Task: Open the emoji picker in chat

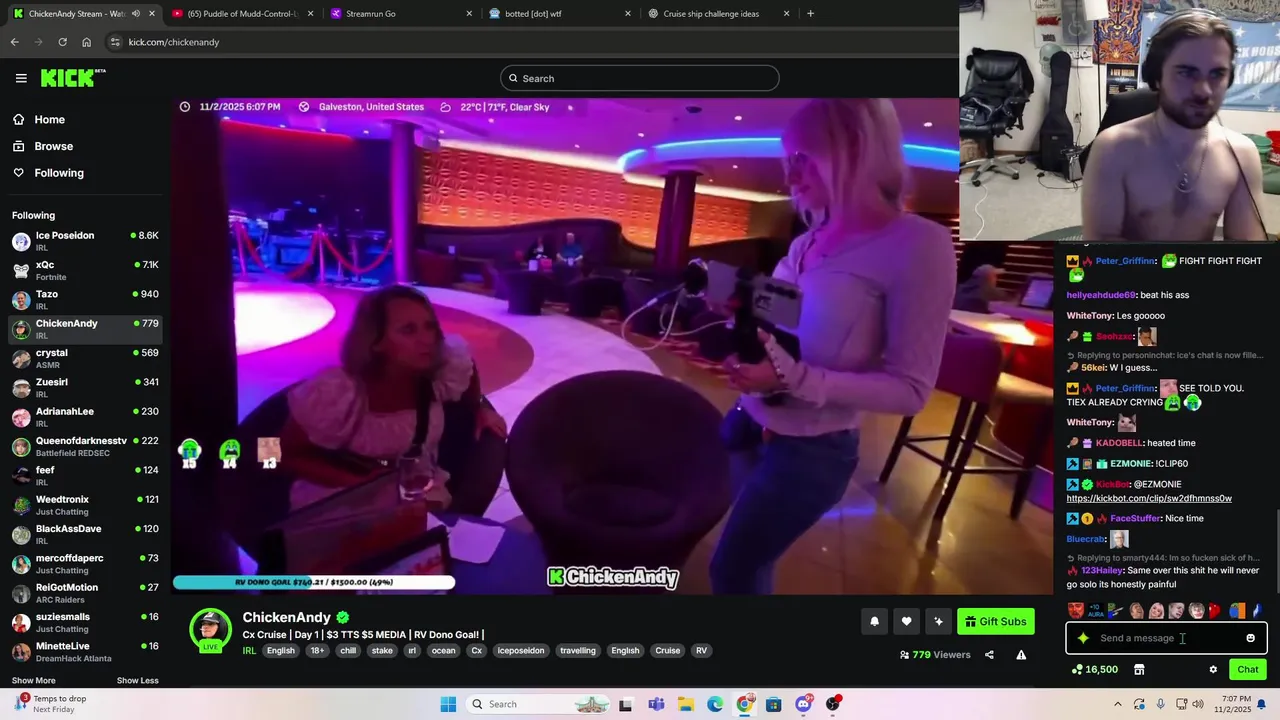Action: [1250, 638]
